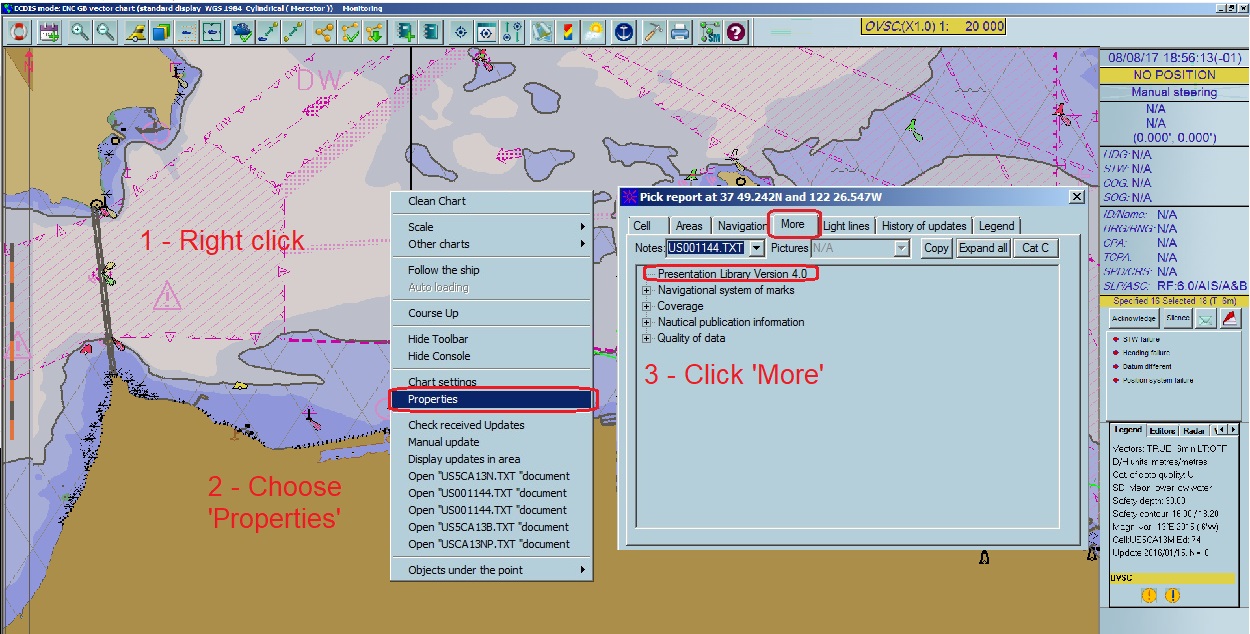Open the Notes dropdown showing US001144.TXT
This screenshot has height=634, width=1250.
tap(756, 248)
